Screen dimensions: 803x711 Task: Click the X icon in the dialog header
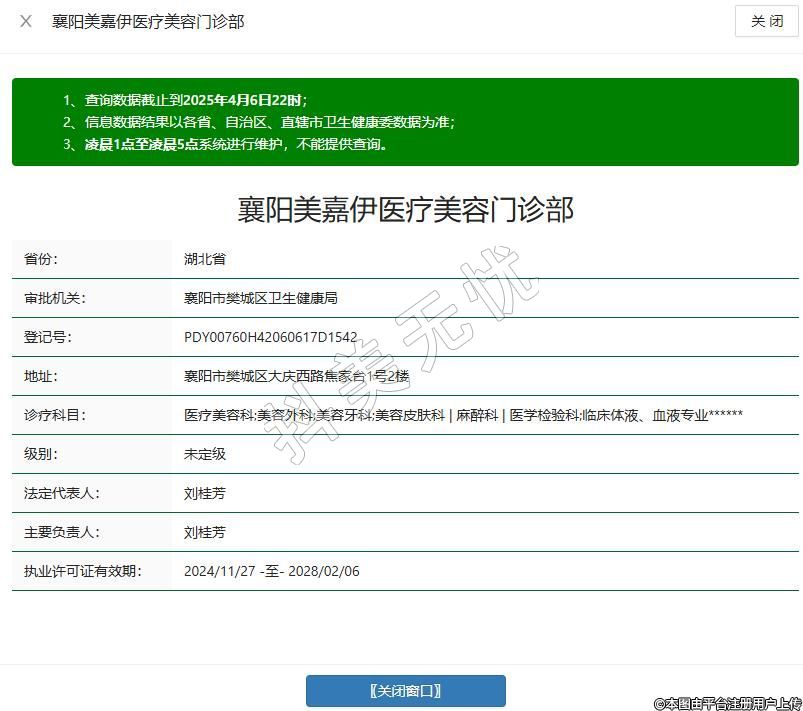26,21
